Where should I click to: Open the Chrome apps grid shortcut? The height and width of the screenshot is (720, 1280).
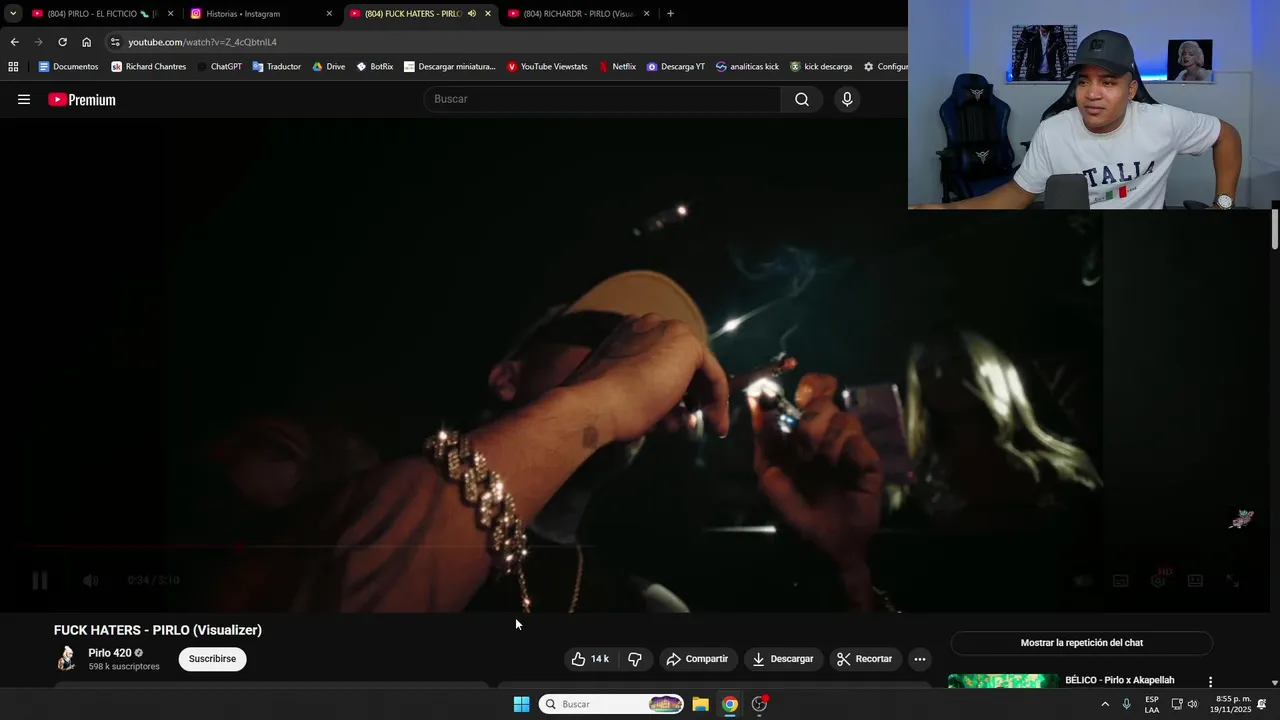click(x=13, y=67)
